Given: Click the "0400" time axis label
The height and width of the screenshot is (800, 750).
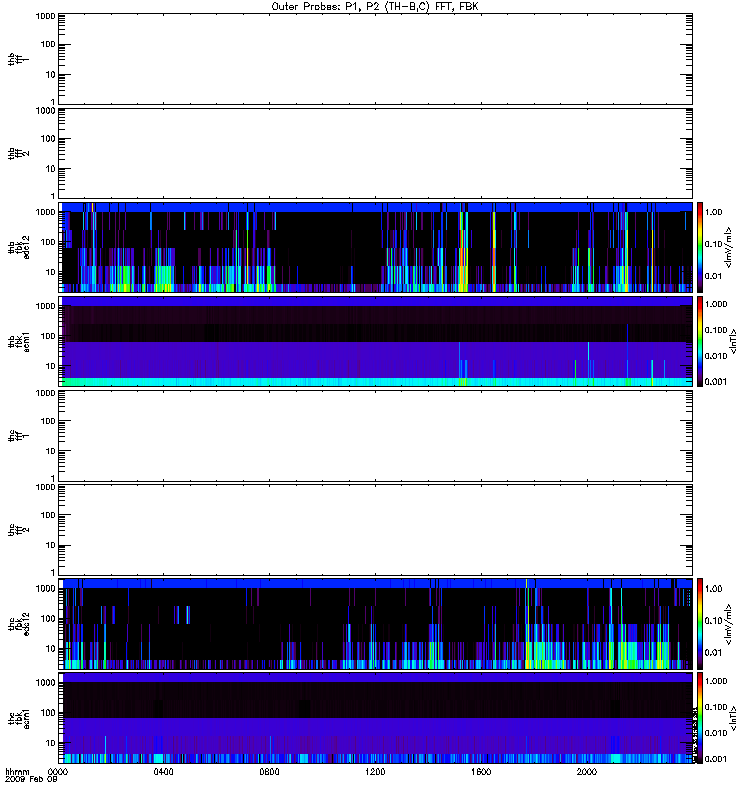Looking at the screenshot, I should (163, 772).
